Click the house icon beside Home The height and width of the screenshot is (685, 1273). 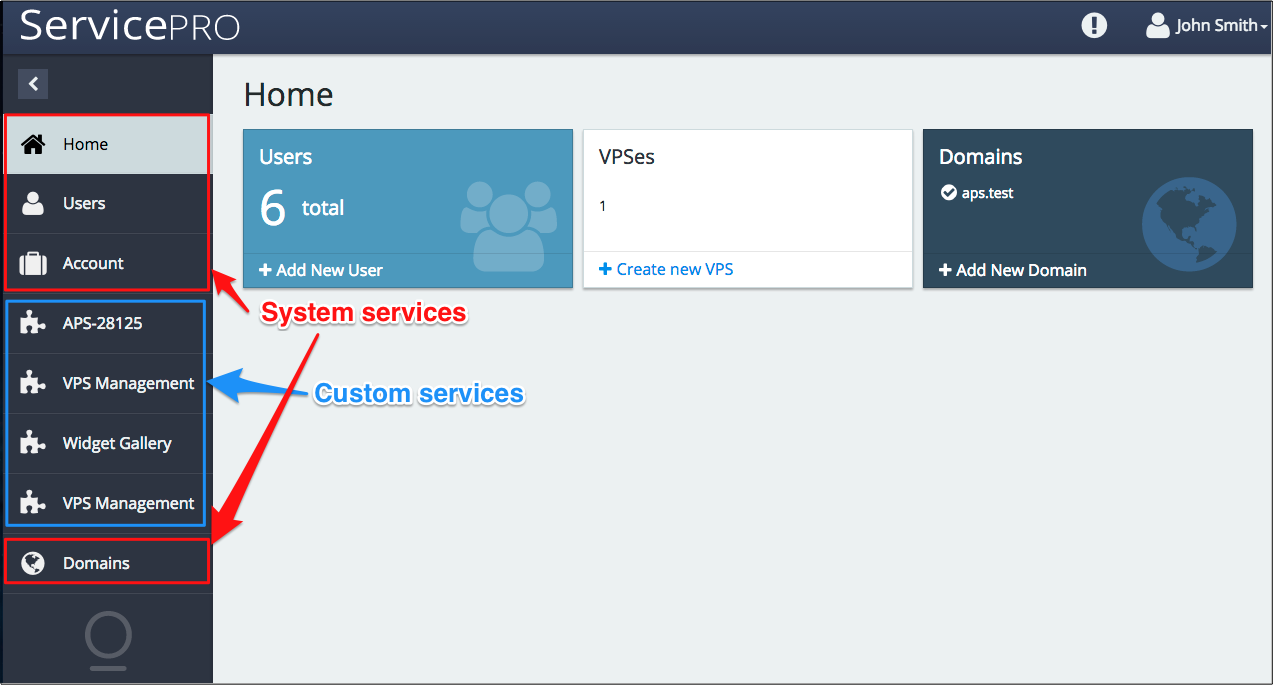pyautogui.click(x=33, y=144)
